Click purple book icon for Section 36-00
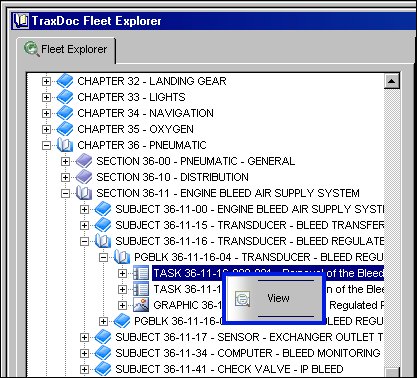 (x=84, y=161)
